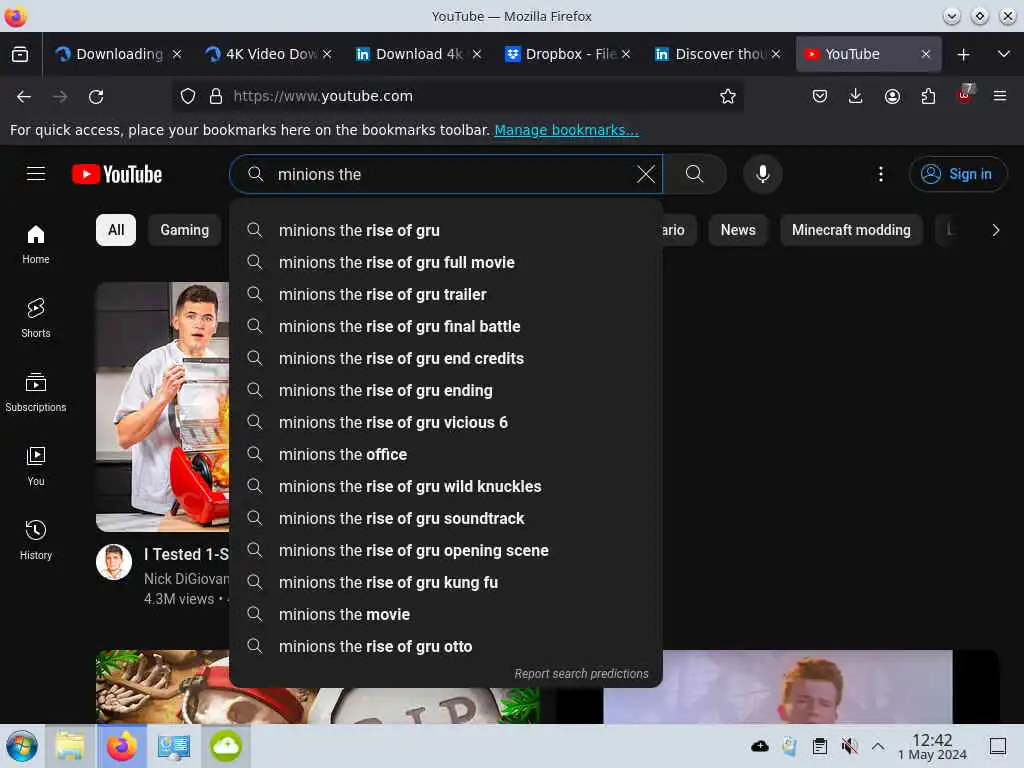This screenshot has width=1024, height=768.
Task: Go to Home in sidebar
Action: (x=36, y=244)
